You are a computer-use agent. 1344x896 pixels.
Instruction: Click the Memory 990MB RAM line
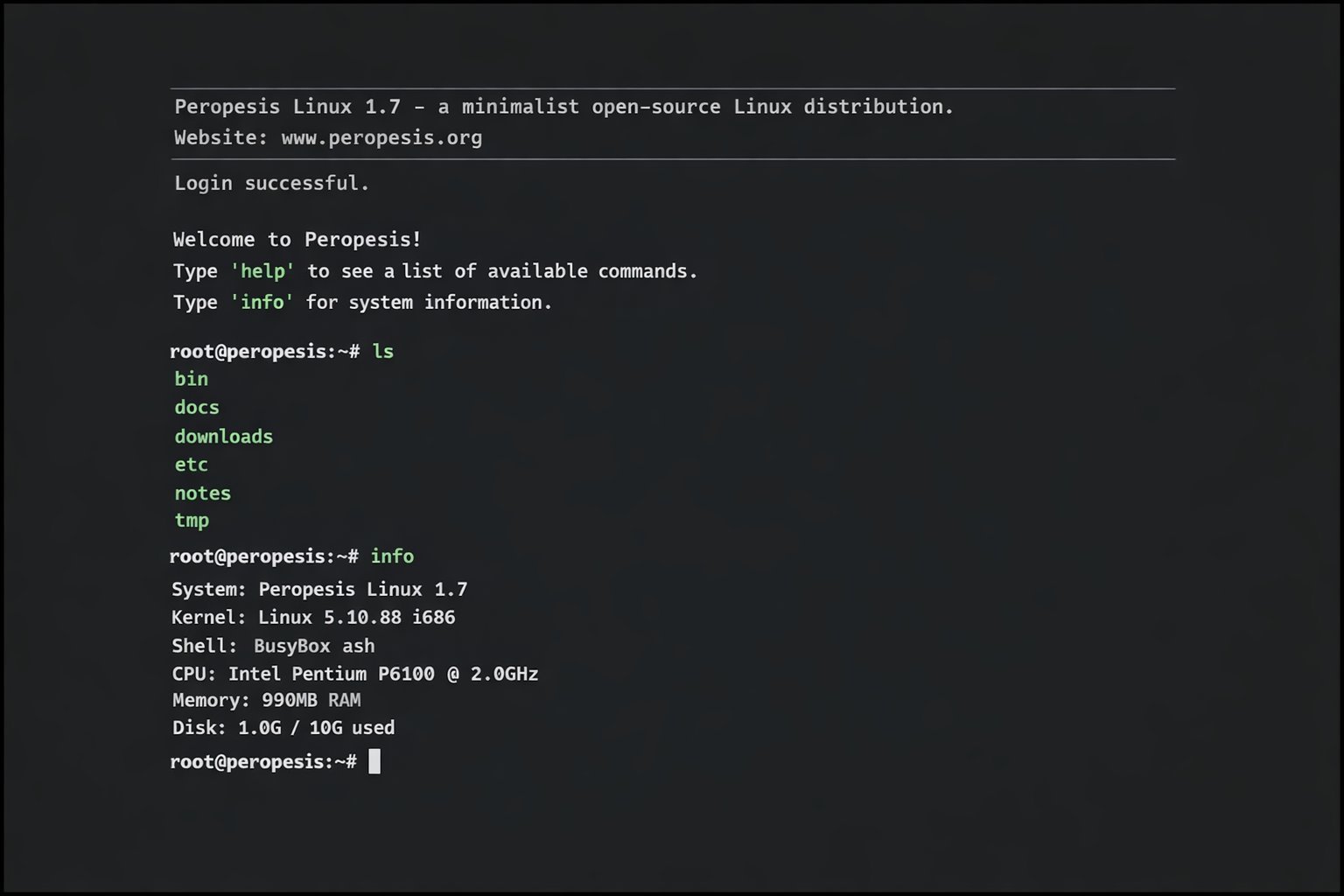coord(266,700)
